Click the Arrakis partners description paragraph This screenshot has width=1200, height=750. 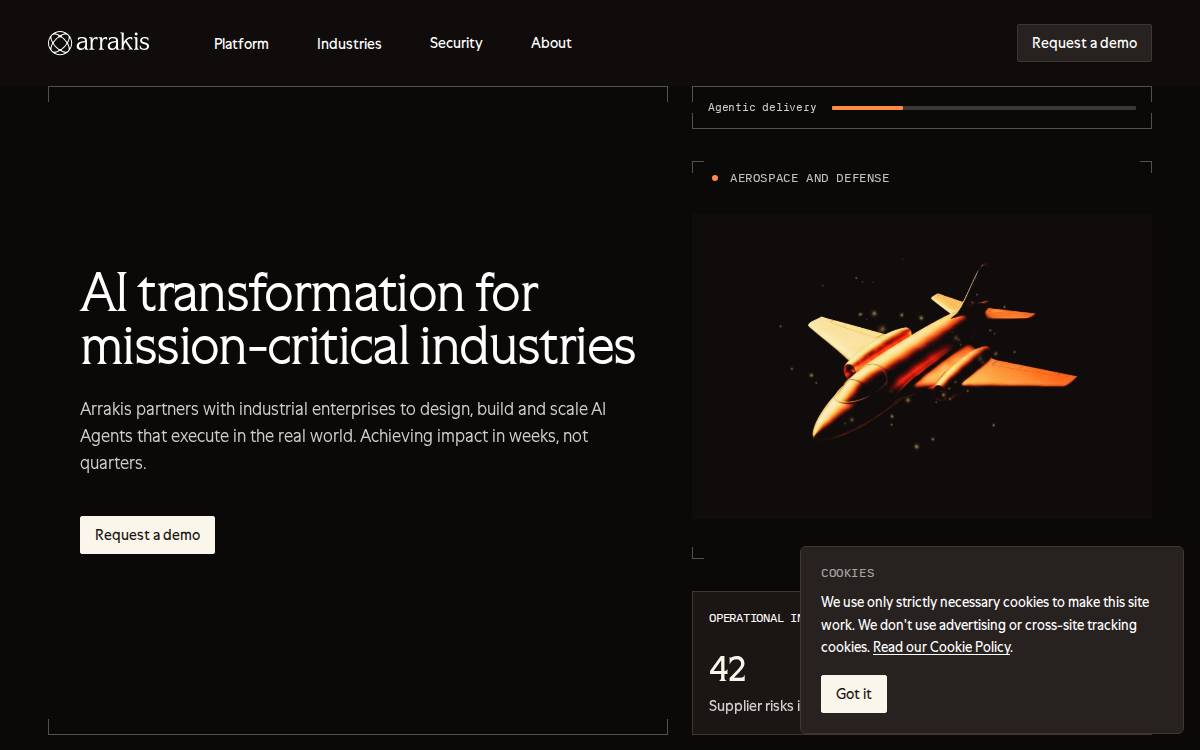point(343,436)
